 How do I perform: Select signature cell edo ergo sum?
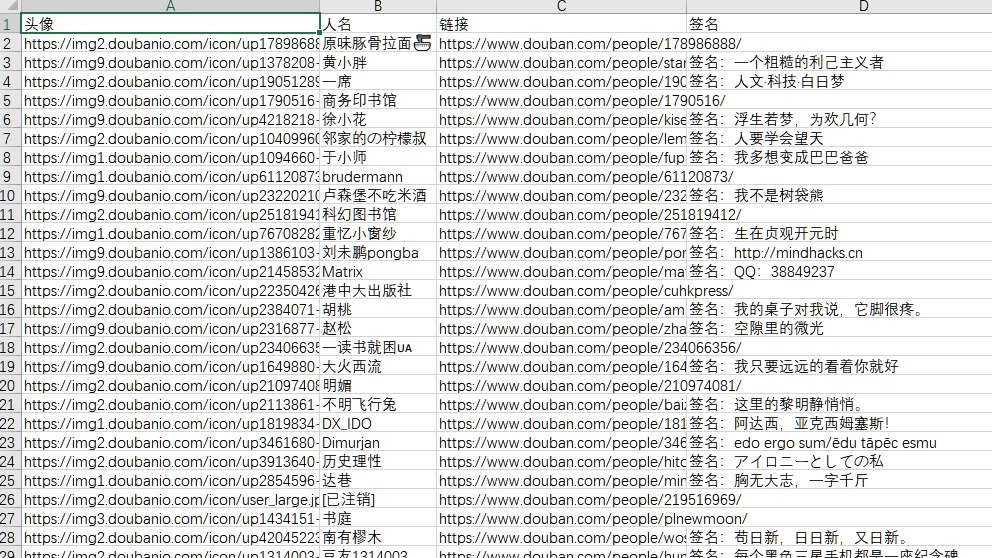point(839,442)
